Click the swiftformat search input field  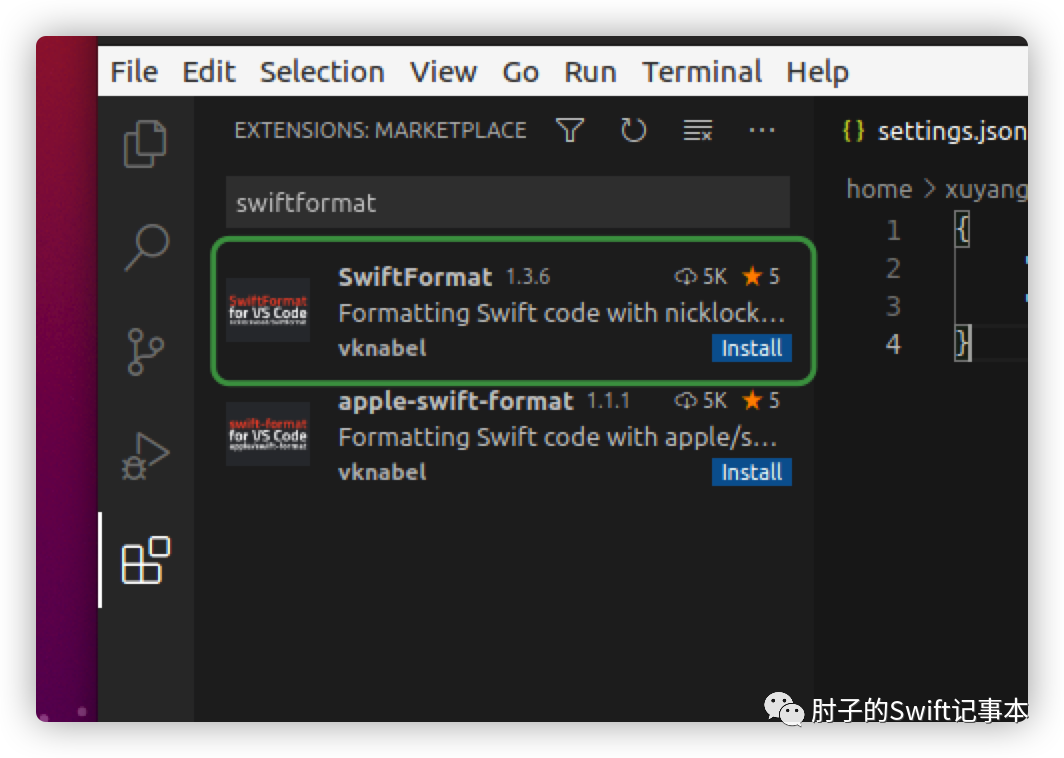(x=507, y=203)
